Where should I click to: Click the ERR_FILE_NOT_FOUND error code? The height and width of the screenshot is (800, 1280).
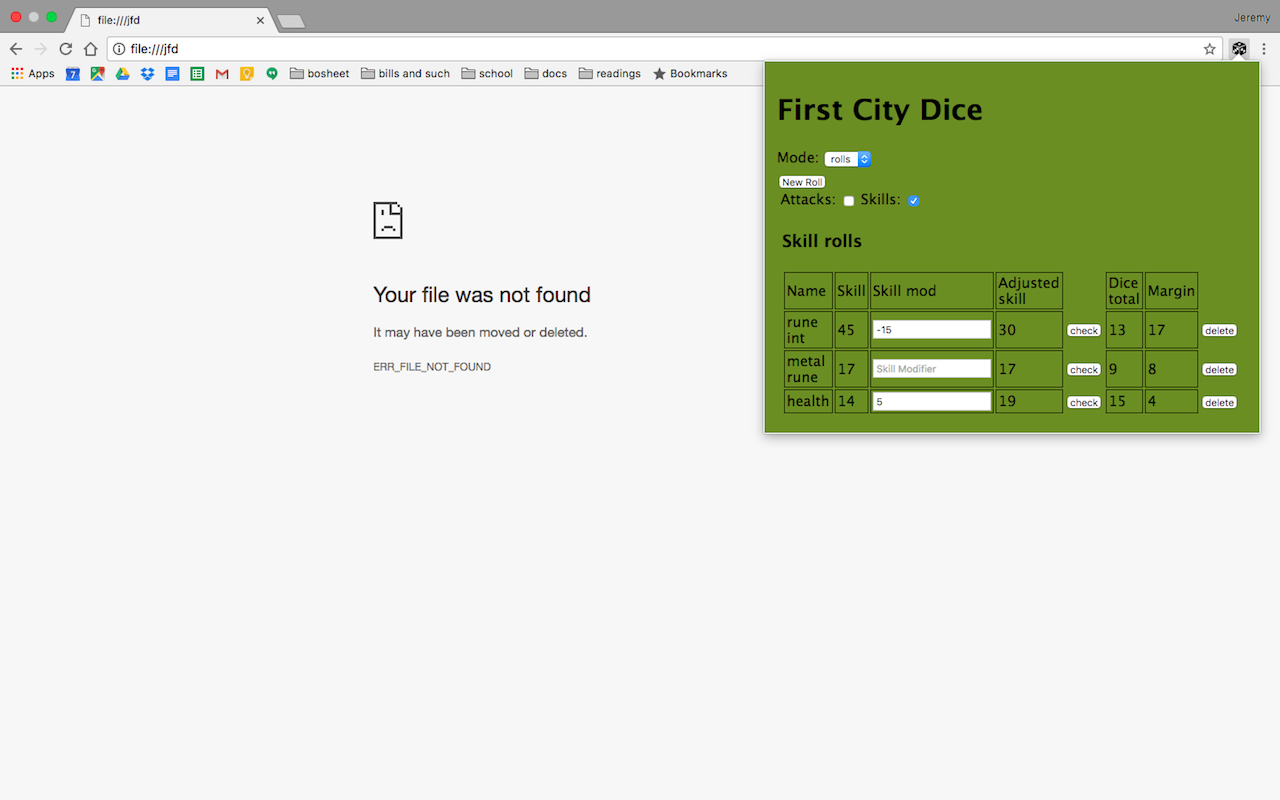pos(432,367)
